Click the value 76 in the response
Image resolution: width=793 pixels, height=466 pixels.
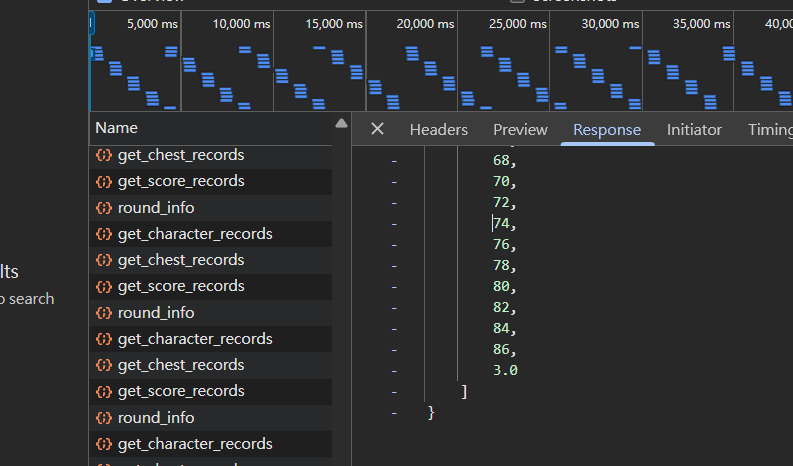click(501, 244)
